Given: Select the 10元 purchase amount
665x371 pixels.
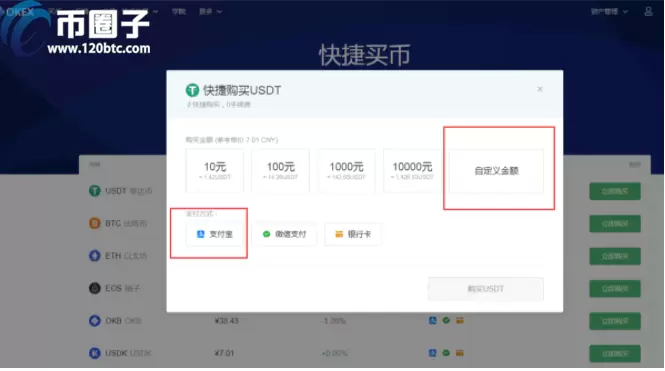Looking at the screenshot, I should tap(215, 170).
